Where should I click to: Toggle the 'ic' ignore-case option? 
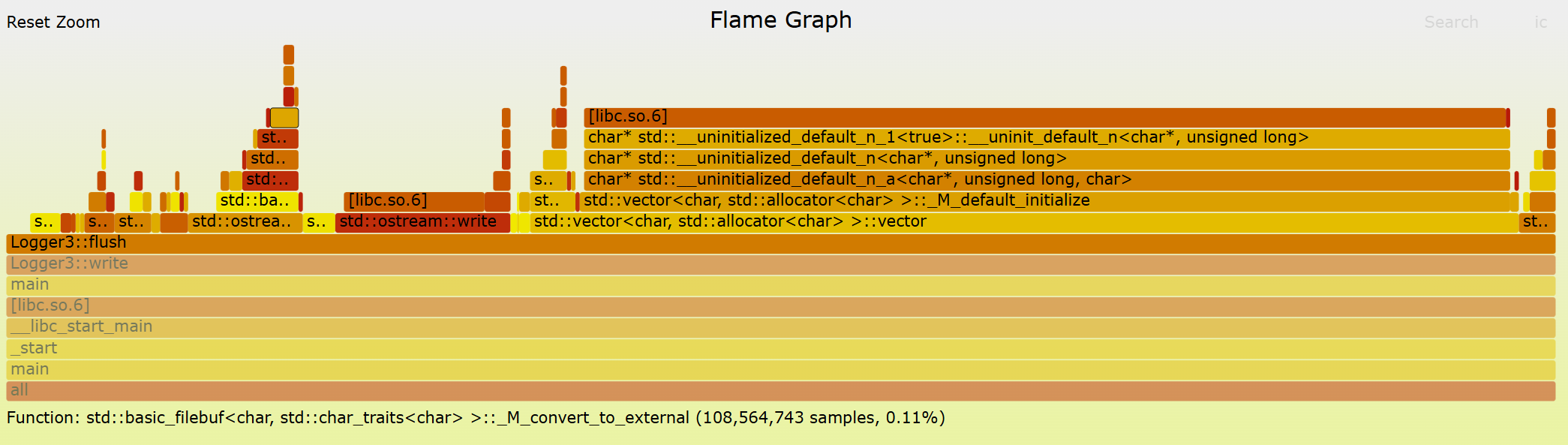pos(1540,23)
